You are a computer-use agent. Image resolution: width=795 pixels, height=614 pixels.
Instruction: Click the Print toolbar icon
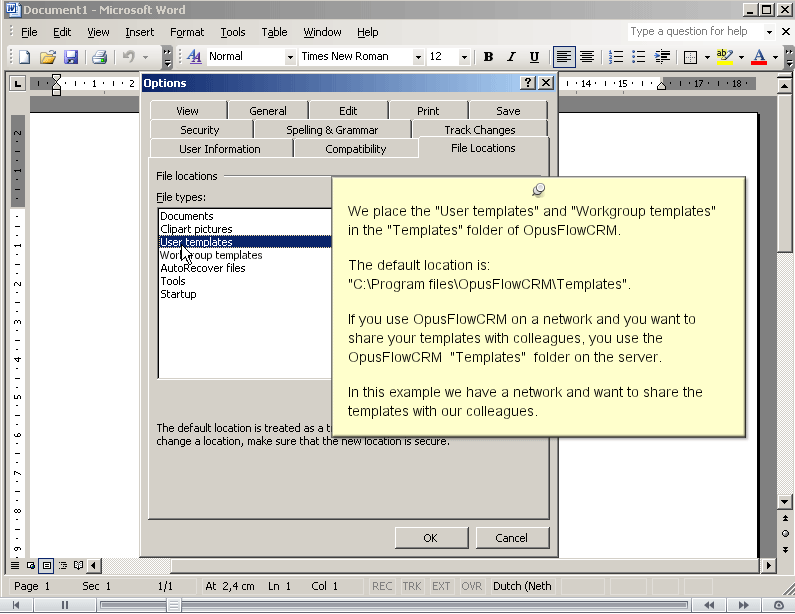99,57
